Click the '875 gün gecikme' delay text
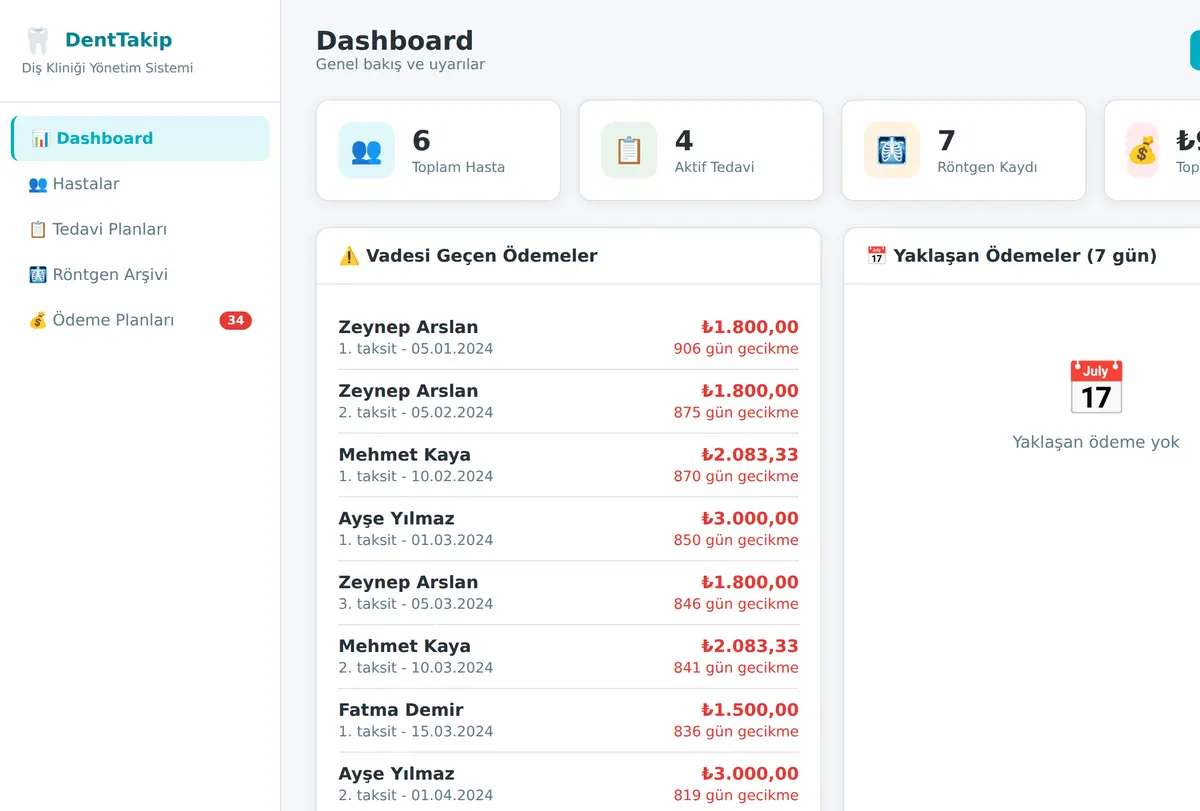Image resolution: width=1200 pixels, height=811 pixels. coord(736,413)
